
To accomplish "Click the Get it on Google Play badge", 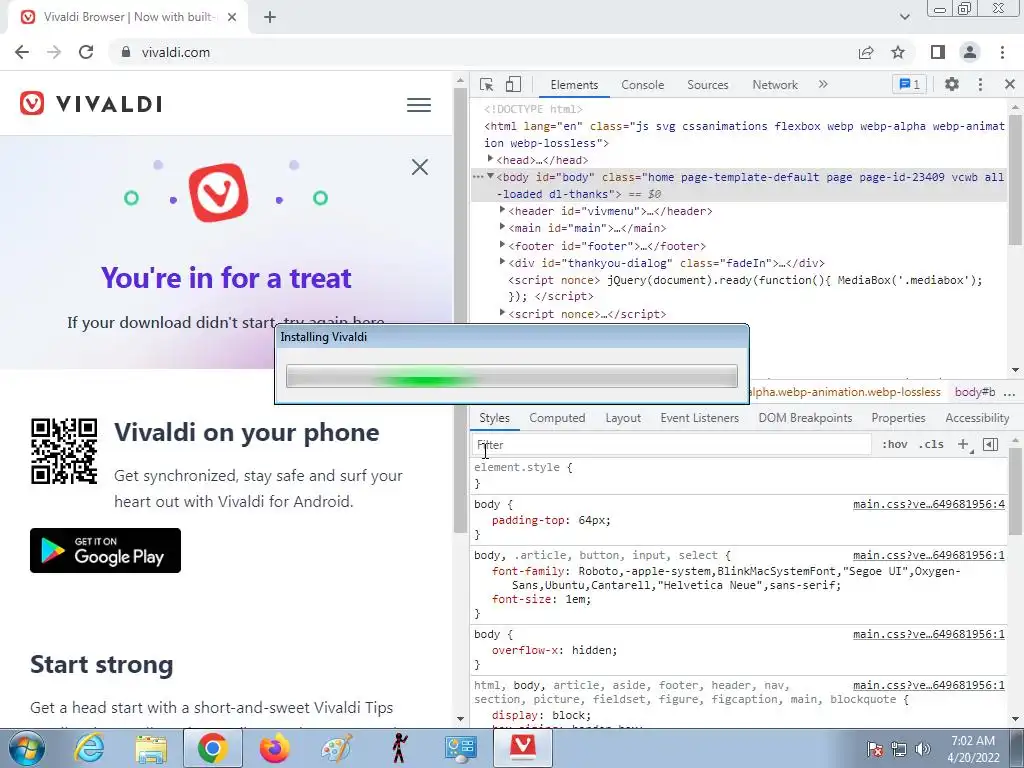I will (105, 551).
